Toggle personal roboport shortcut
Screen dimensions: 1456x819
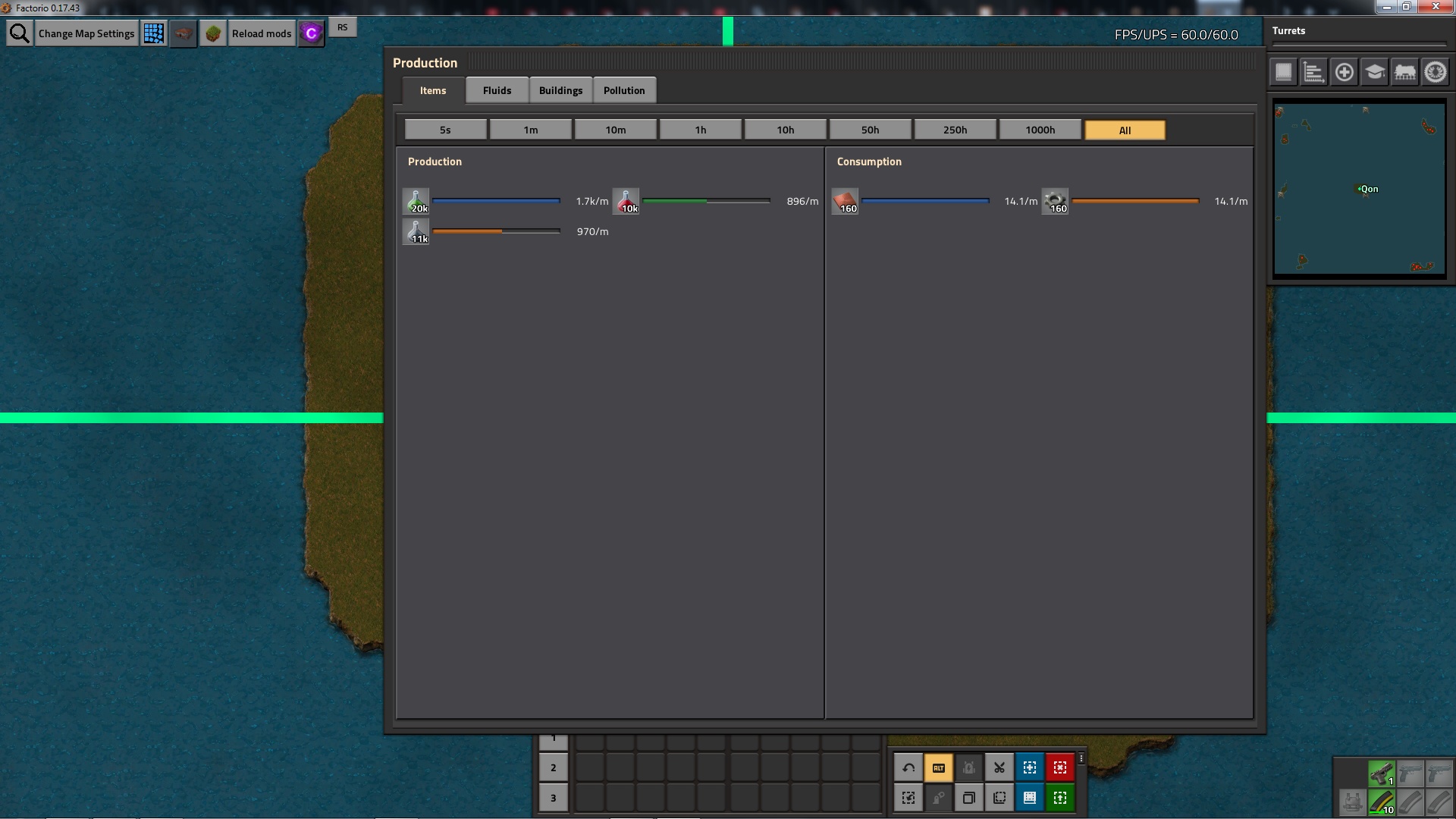[x=969, y=767]
